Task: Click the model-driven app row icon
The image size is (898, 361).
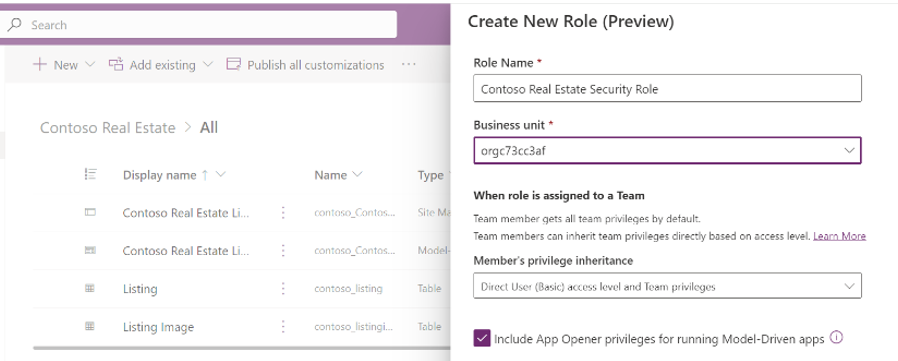Action: coord(90,250)
